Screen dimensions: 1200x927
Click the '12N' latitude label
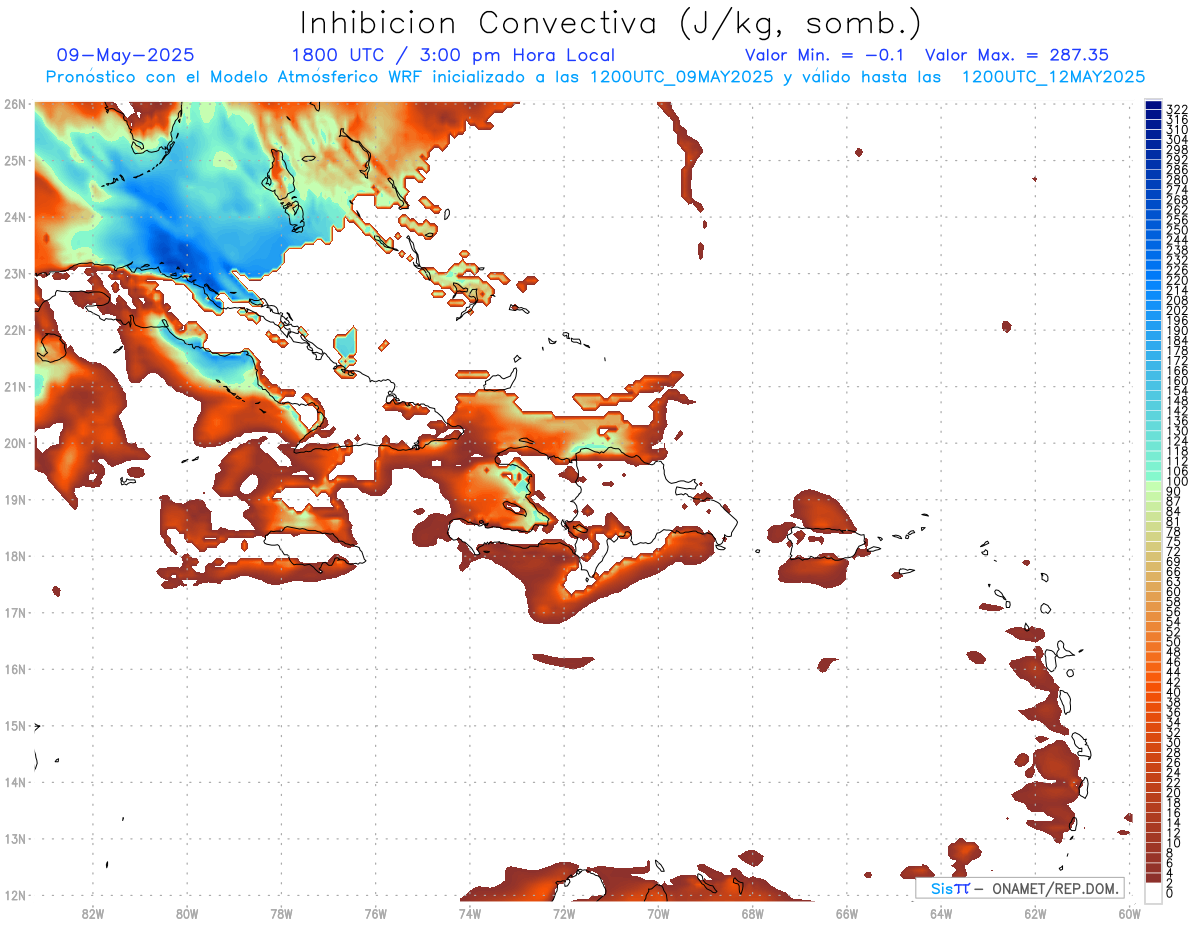tap(14, 895)
